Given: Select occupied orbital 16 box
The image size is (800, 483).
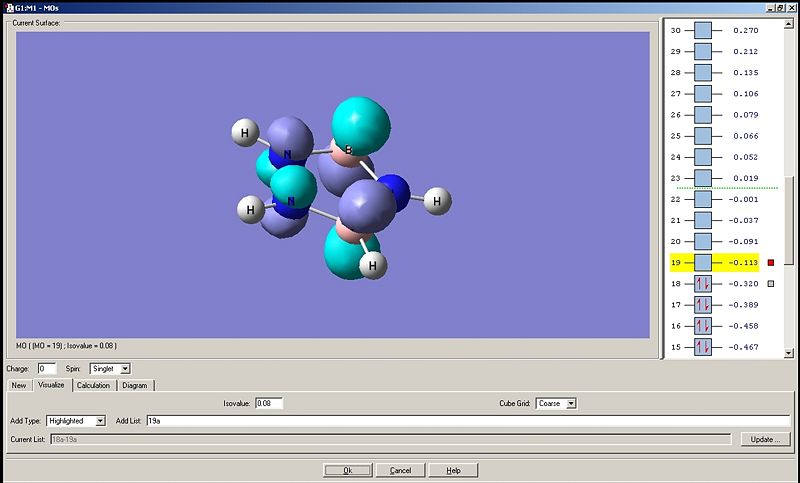Looking at the screenshot, I should click(x=703, y=326).
